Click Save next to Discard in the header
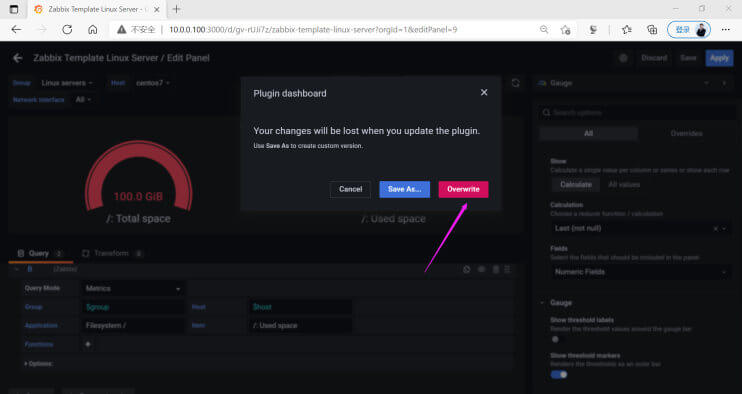 point(688,58)
